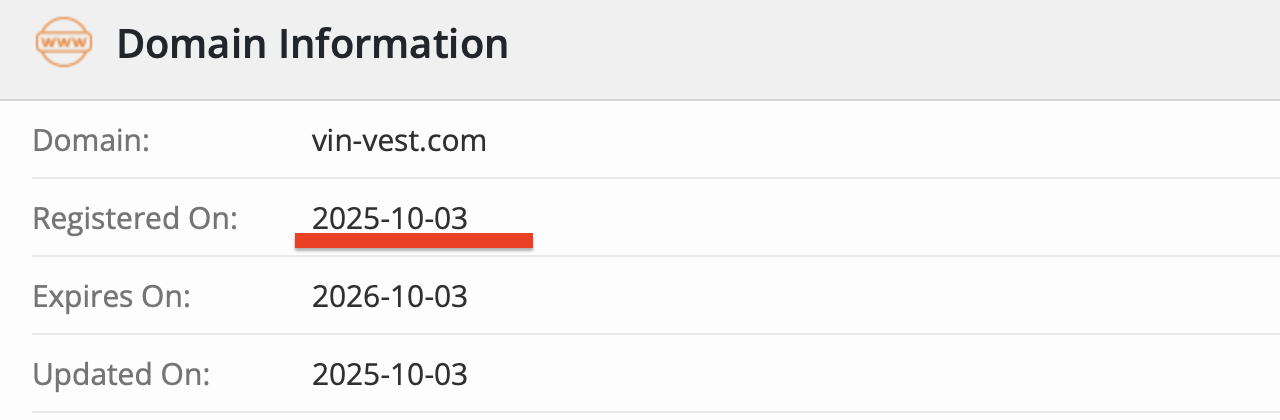The height and width of the screenshot is (420, 1280).
Task: Select the Updated On date value
Action: pyautogui.click(x=390, y=374)
